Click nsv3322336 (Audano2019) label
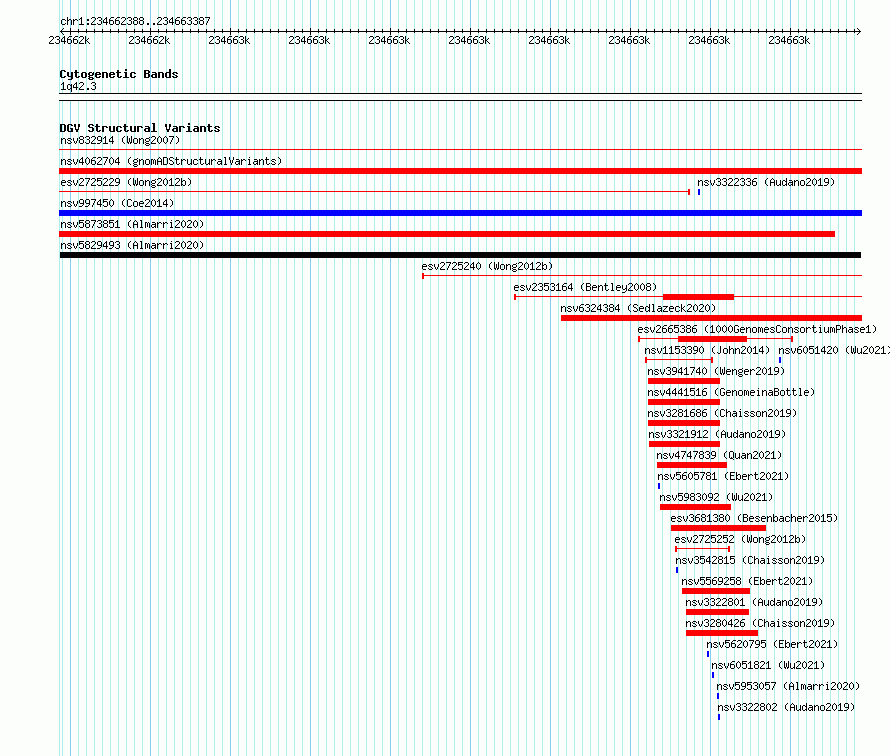890x756 pixels. [766, 182]
